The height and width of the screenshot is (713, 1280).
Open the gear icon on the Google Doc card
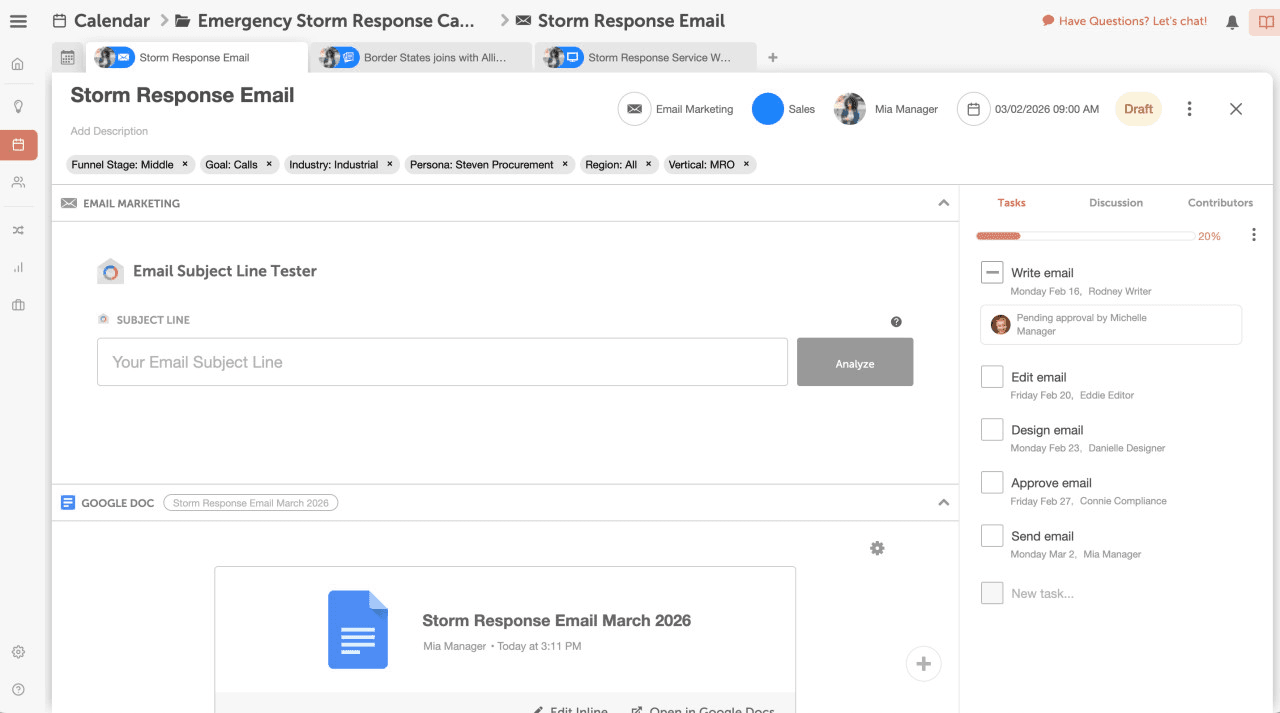coord(877,548)
